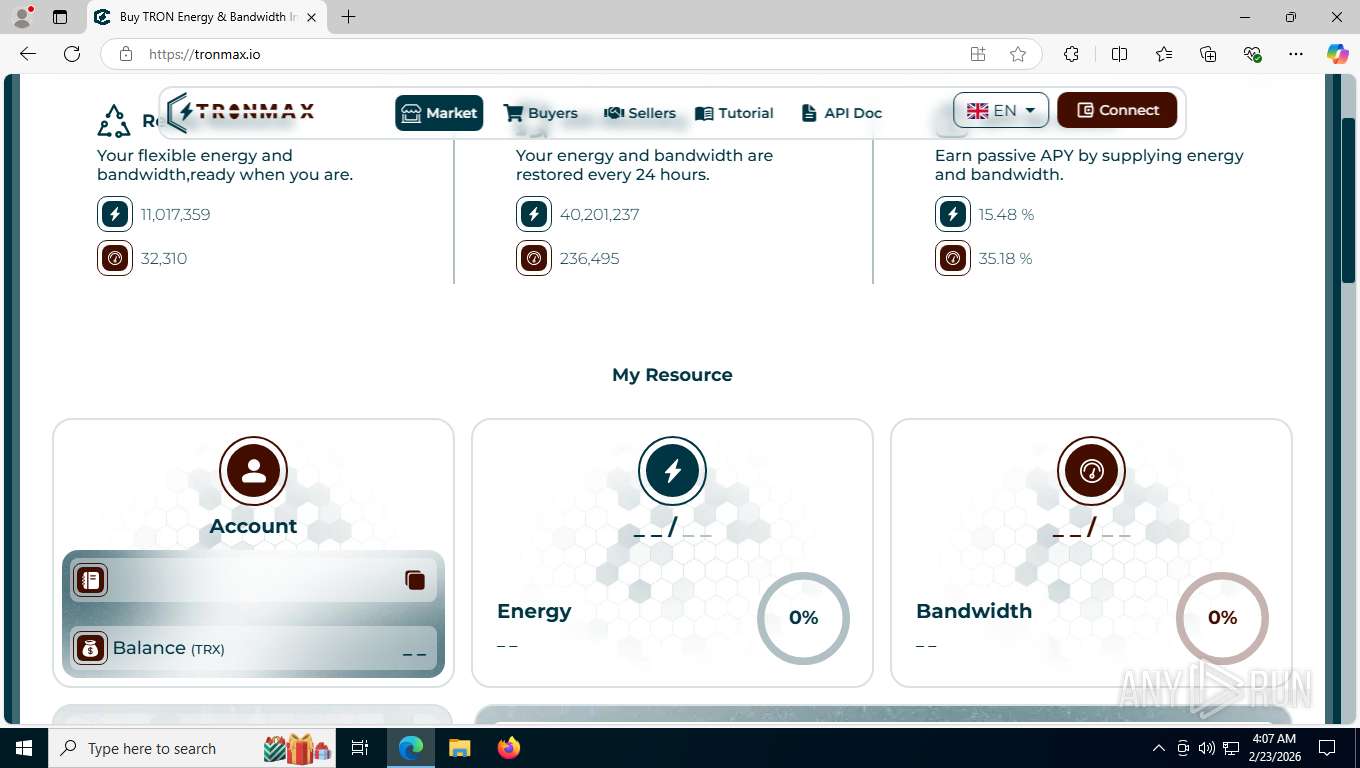Click the Energy 0% progress ring
The width and height of the screenshot is (1360, 768).
tap(803, 618)
